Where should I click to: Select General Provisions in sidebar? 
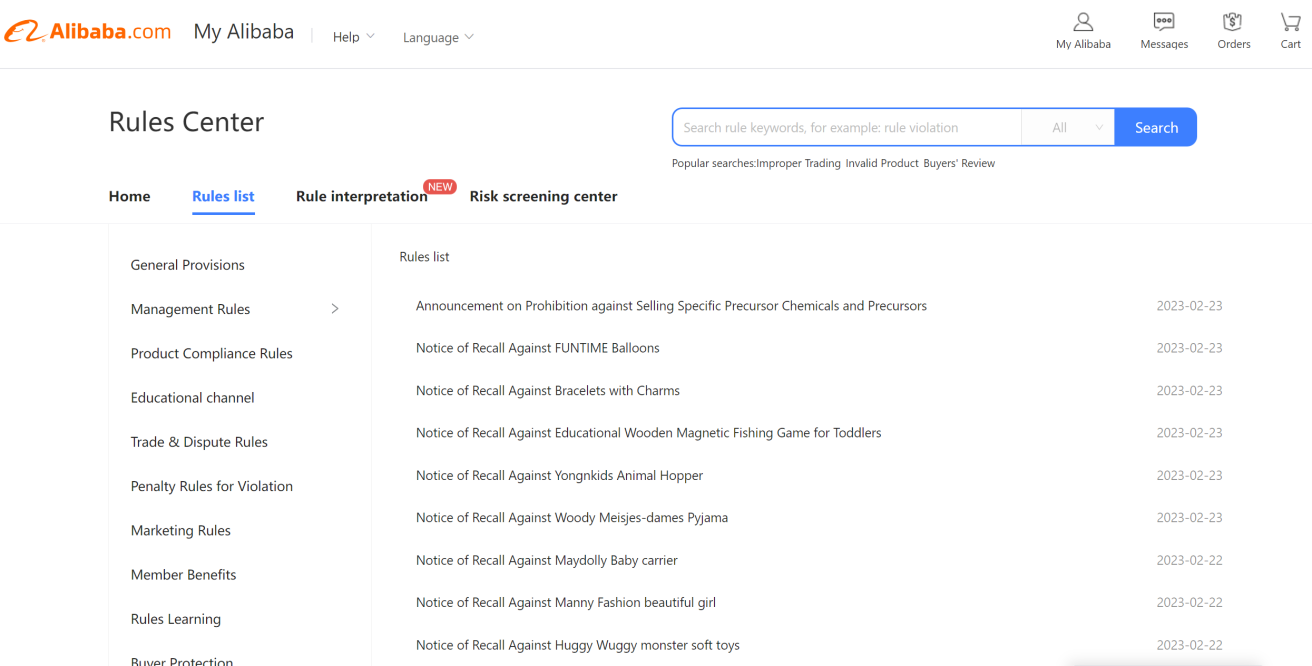188,265
